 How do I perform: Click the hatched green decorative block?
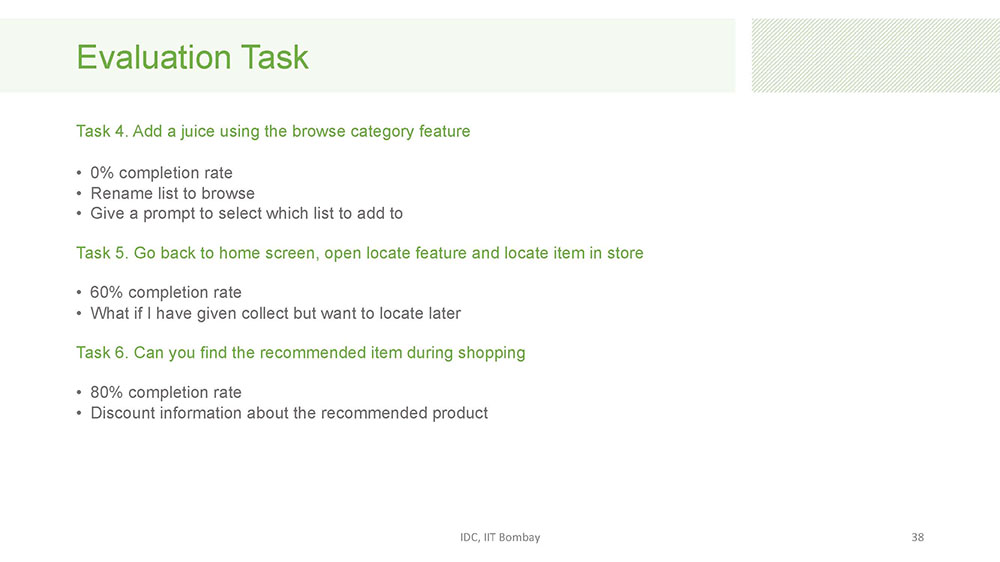876,55
